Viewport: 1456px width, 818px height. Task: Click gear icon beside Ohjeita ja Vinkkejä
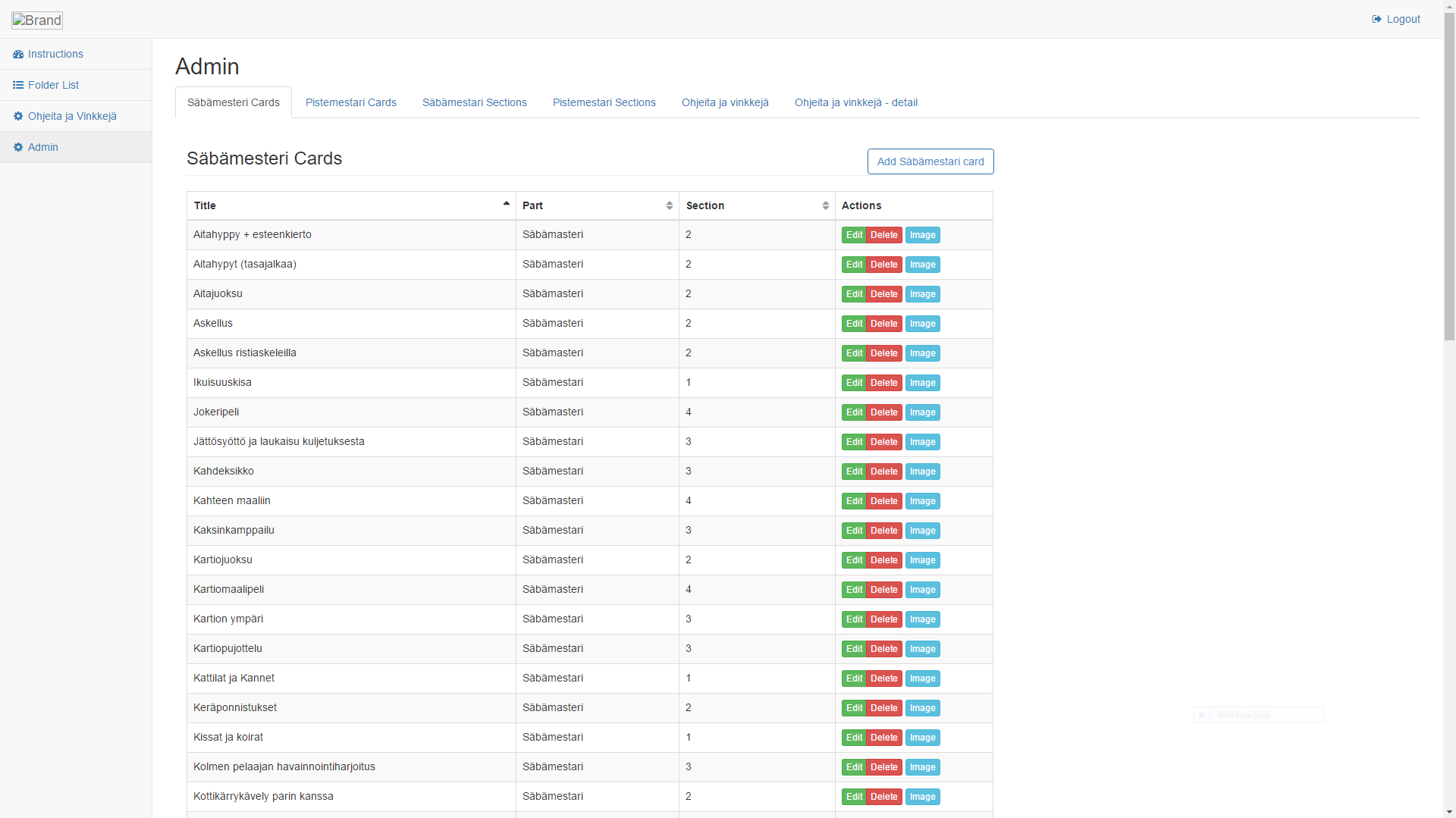point(18,116)
